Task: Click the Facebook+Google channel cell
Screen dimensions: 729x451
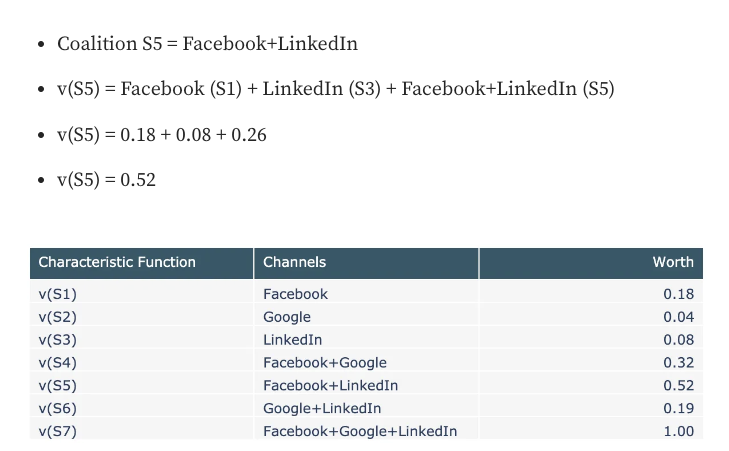Action: (324, 363)
